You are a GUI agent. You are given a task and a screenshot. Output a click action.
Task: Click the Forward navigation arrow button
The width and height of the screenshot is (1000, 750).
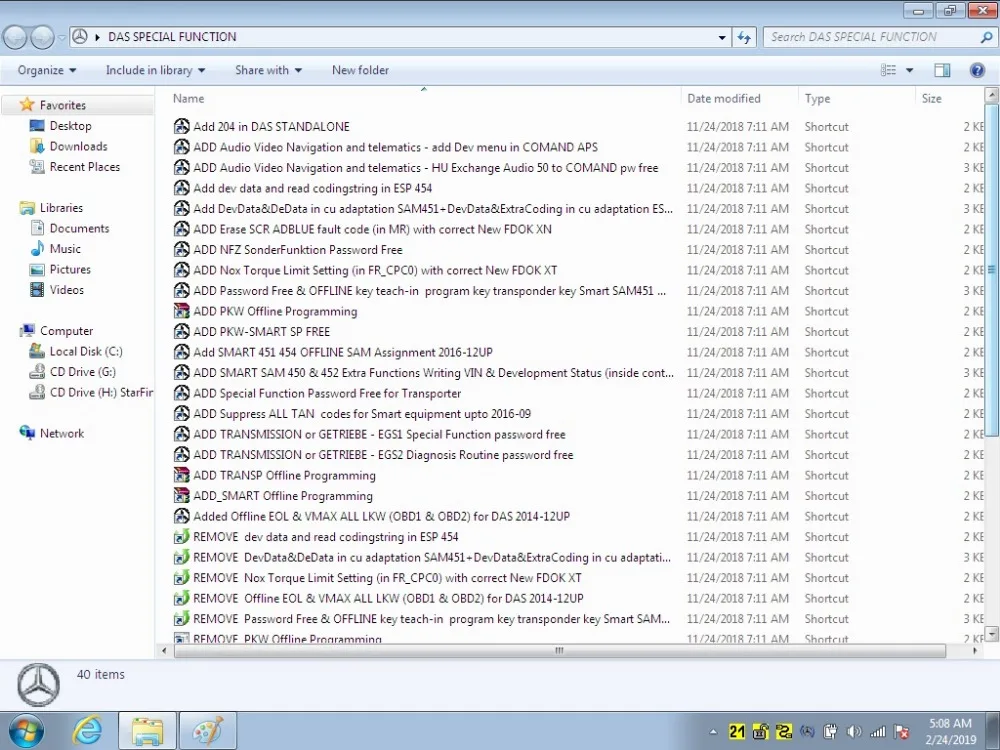pyautogui.click(x=43, y=37)
